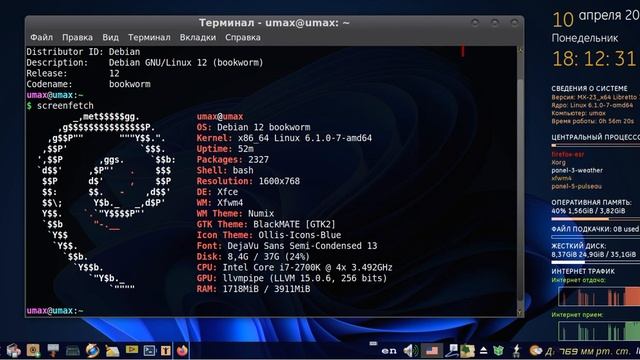Click the yellow play-arrow panel launcher

[x=131, y=349]
